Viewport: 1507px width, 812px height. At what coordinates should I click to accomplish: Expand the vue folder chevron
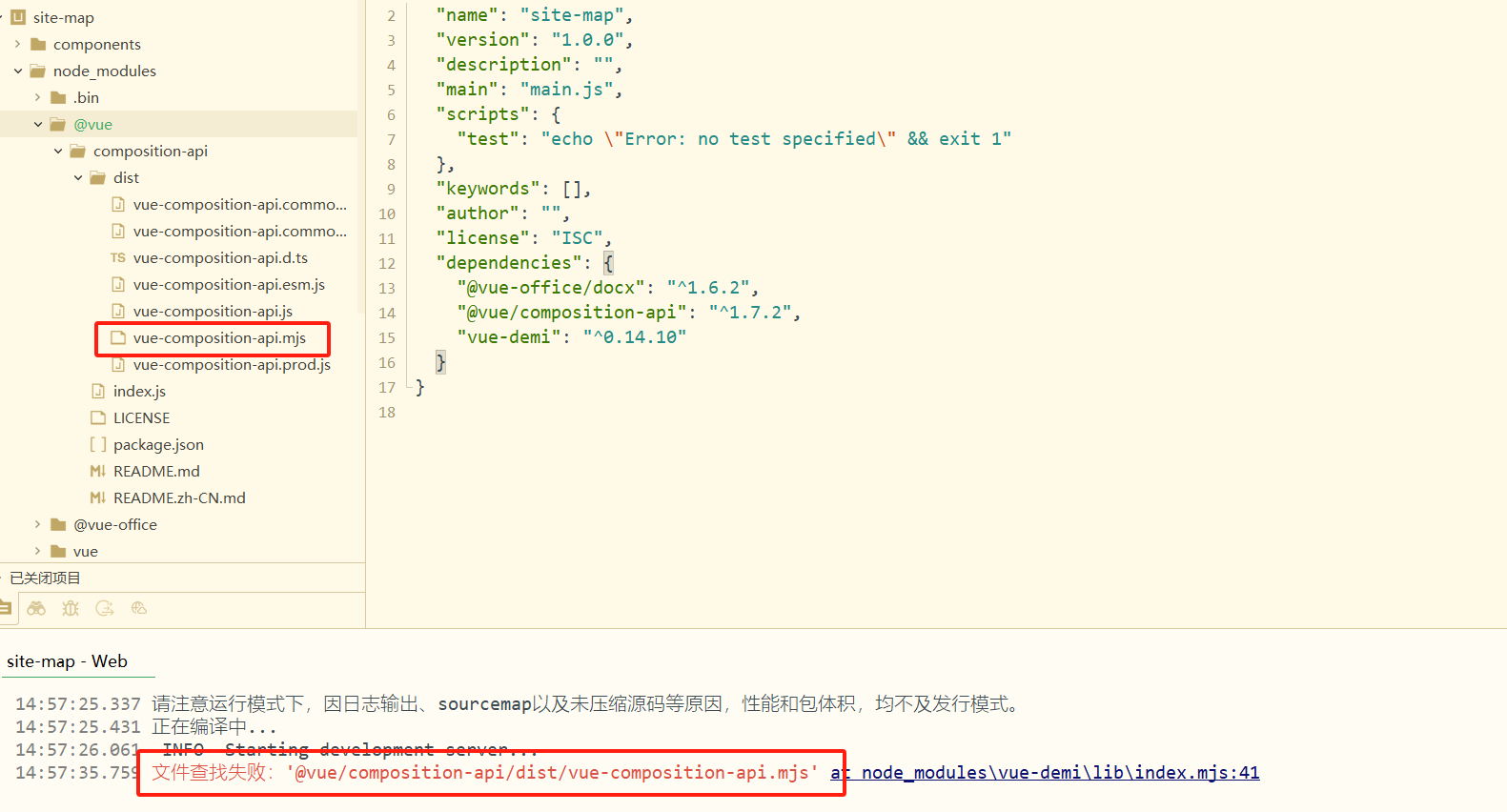[x=37, y=551]
